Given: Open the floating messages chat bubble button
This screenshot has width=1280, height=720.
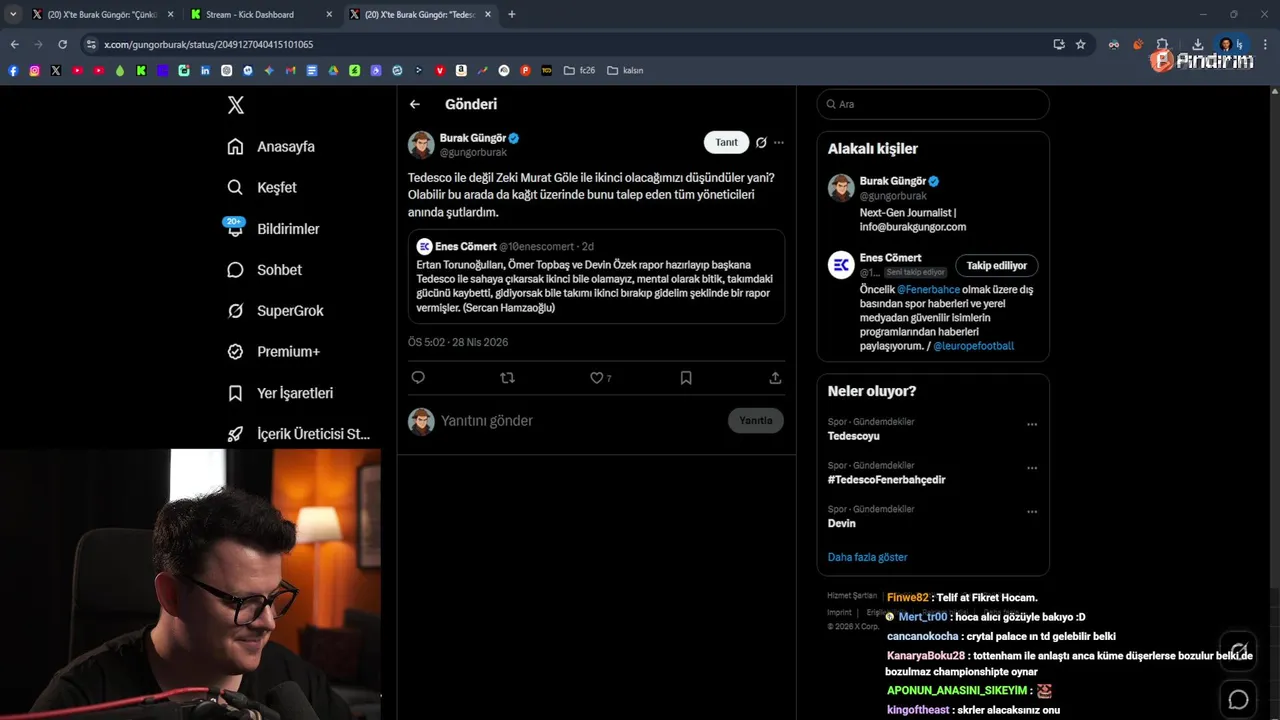Looking at the screenshot, I should 1238,699.
